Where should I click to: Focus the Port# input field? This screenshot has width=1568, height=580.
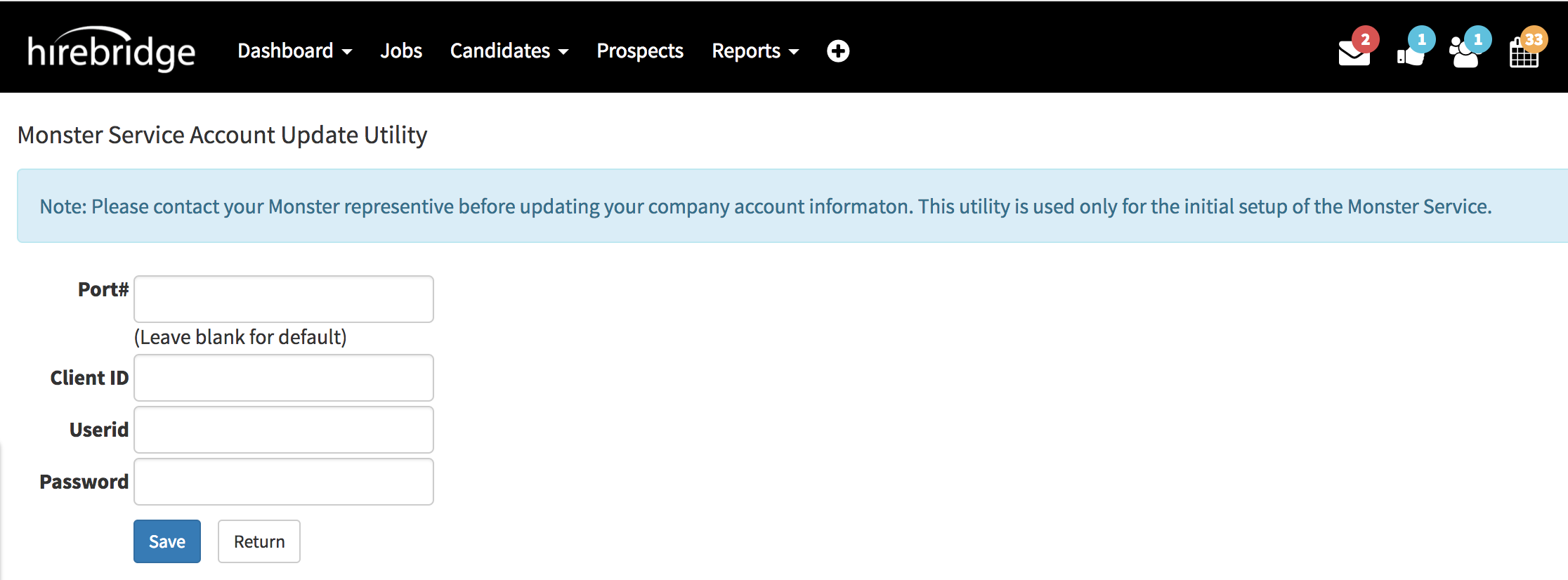[284, 299]
